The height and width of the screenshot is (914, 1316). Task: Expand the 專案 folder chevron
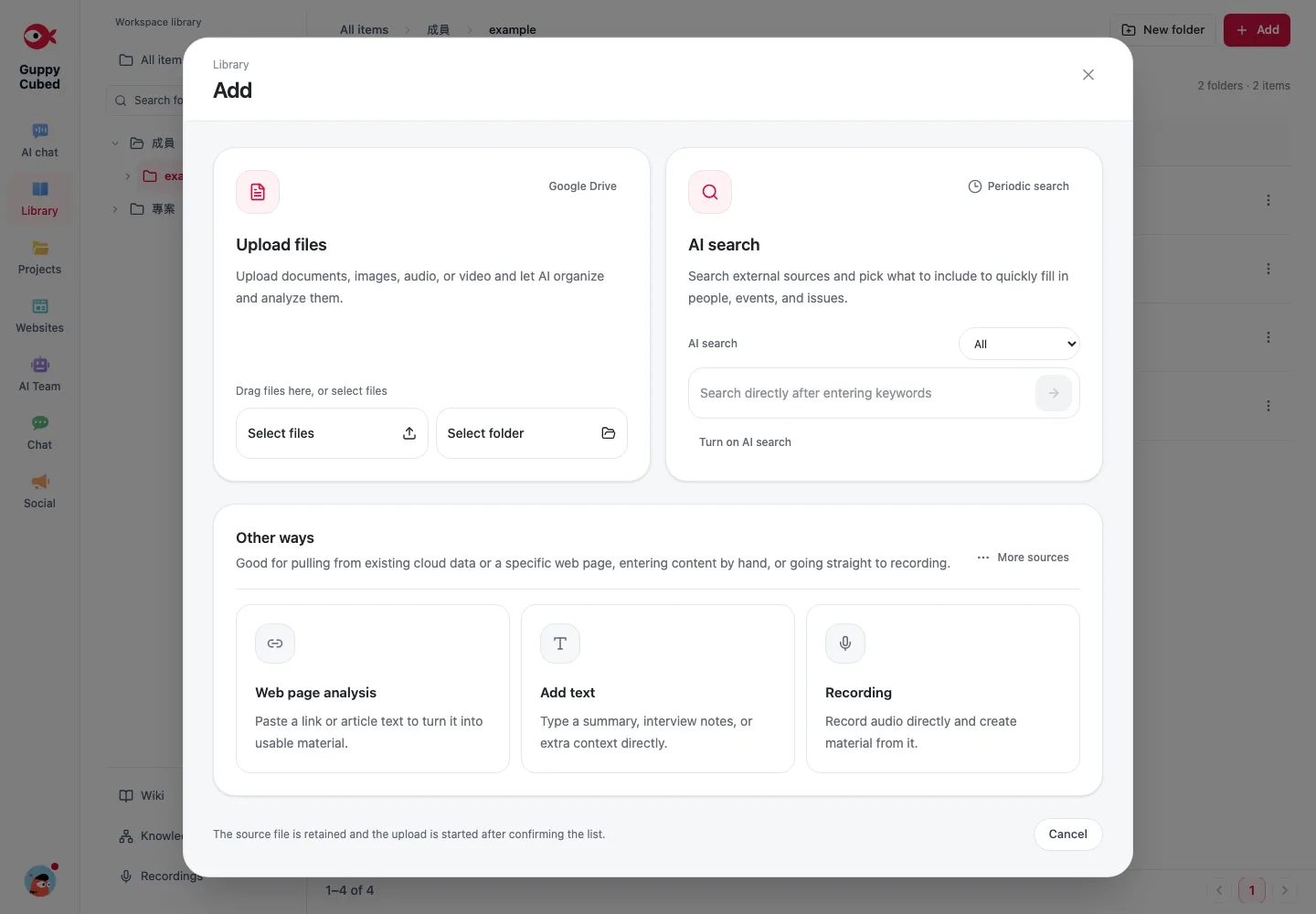[x=115, y=209]
